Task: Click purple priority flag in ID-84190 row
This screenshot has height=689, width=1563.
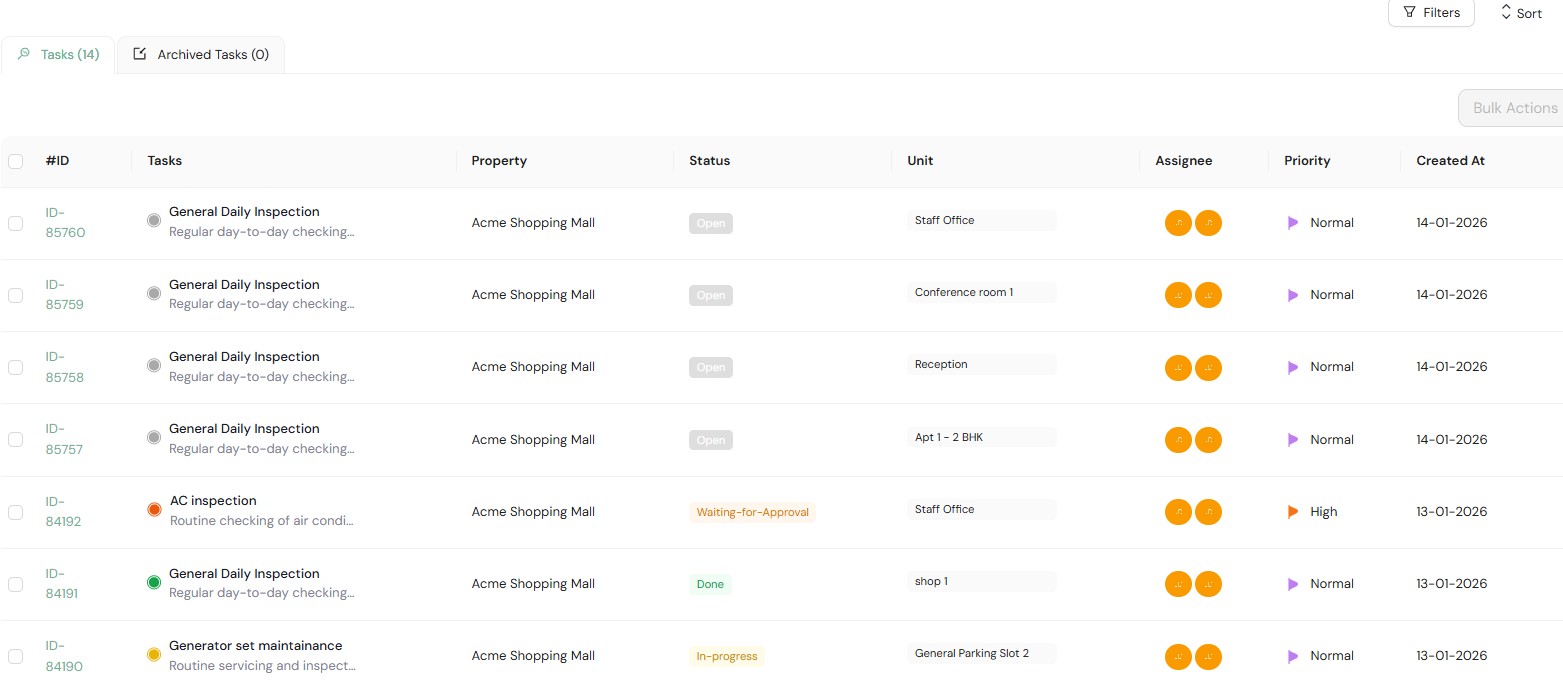Action: pyautogui.click(x=1293, y=656)
